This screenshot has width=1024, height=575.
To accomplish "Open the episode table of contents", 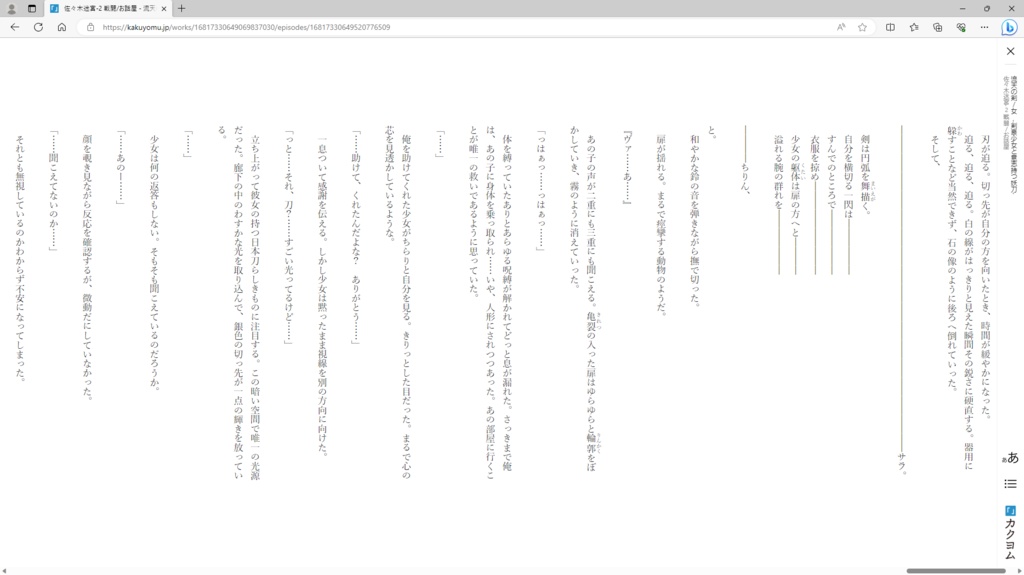I will 1010,484.
